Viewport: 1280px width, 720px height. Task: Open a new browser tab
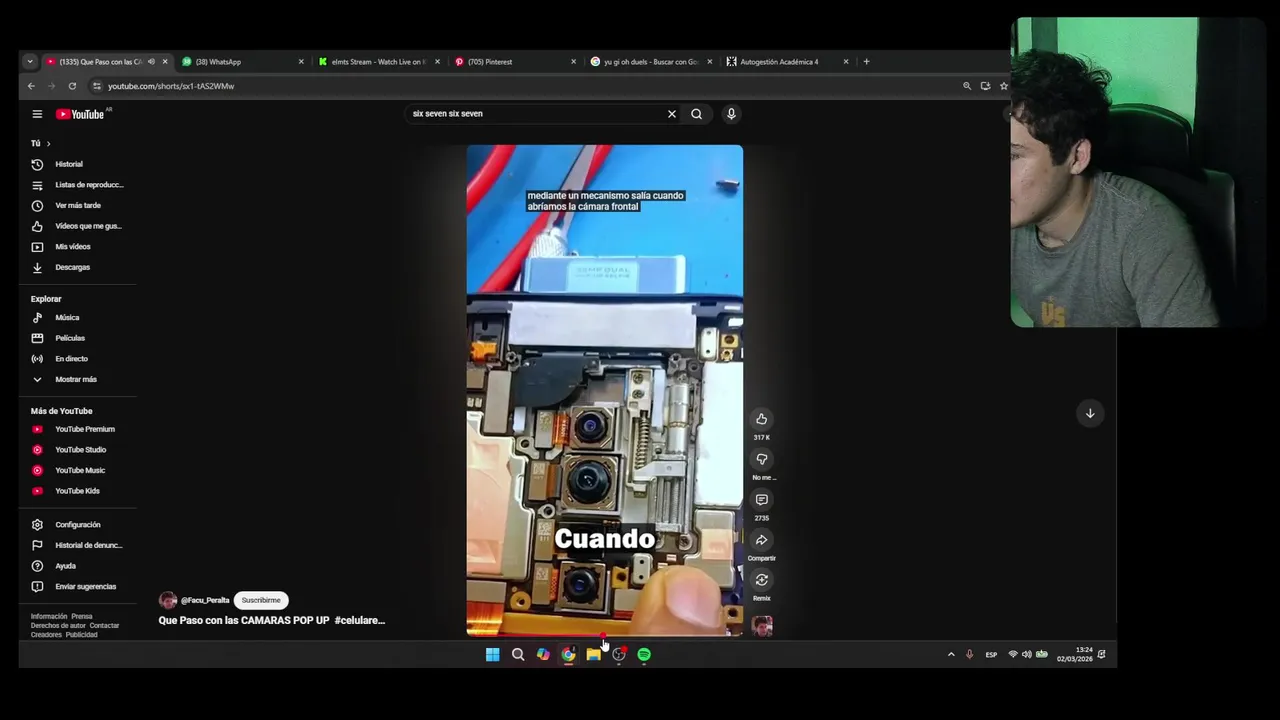coord(866,62)
